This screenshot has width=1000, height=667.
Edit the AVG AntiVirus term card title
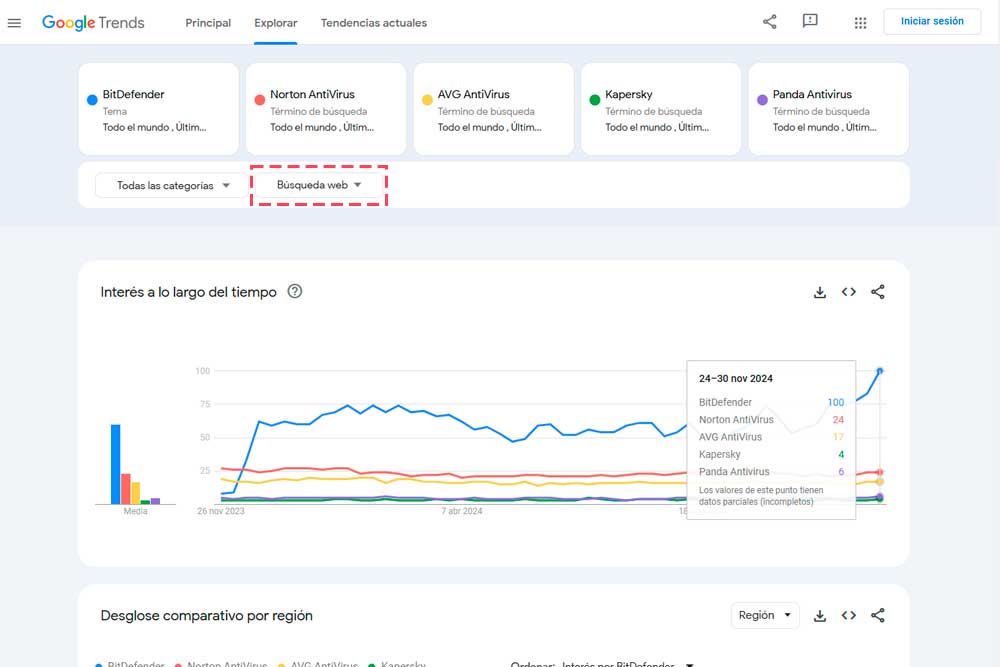tap(474, 94)
